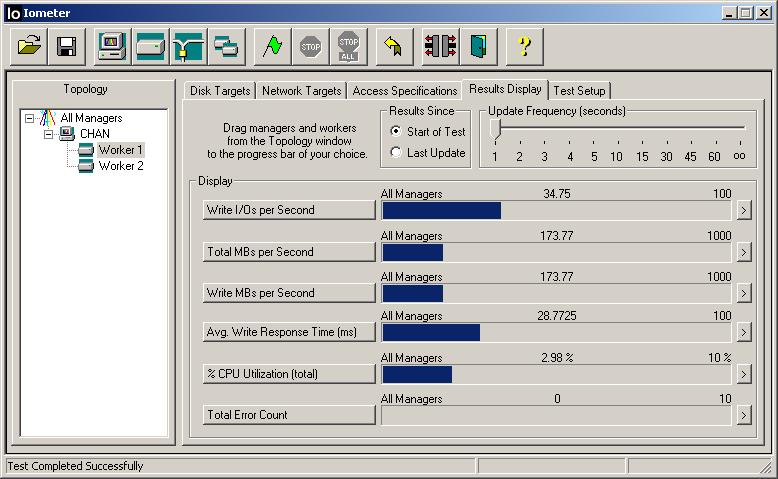778x479 pixels.
Task: Click the % CPU Utilization progress bar
Action: coord(556,374)
